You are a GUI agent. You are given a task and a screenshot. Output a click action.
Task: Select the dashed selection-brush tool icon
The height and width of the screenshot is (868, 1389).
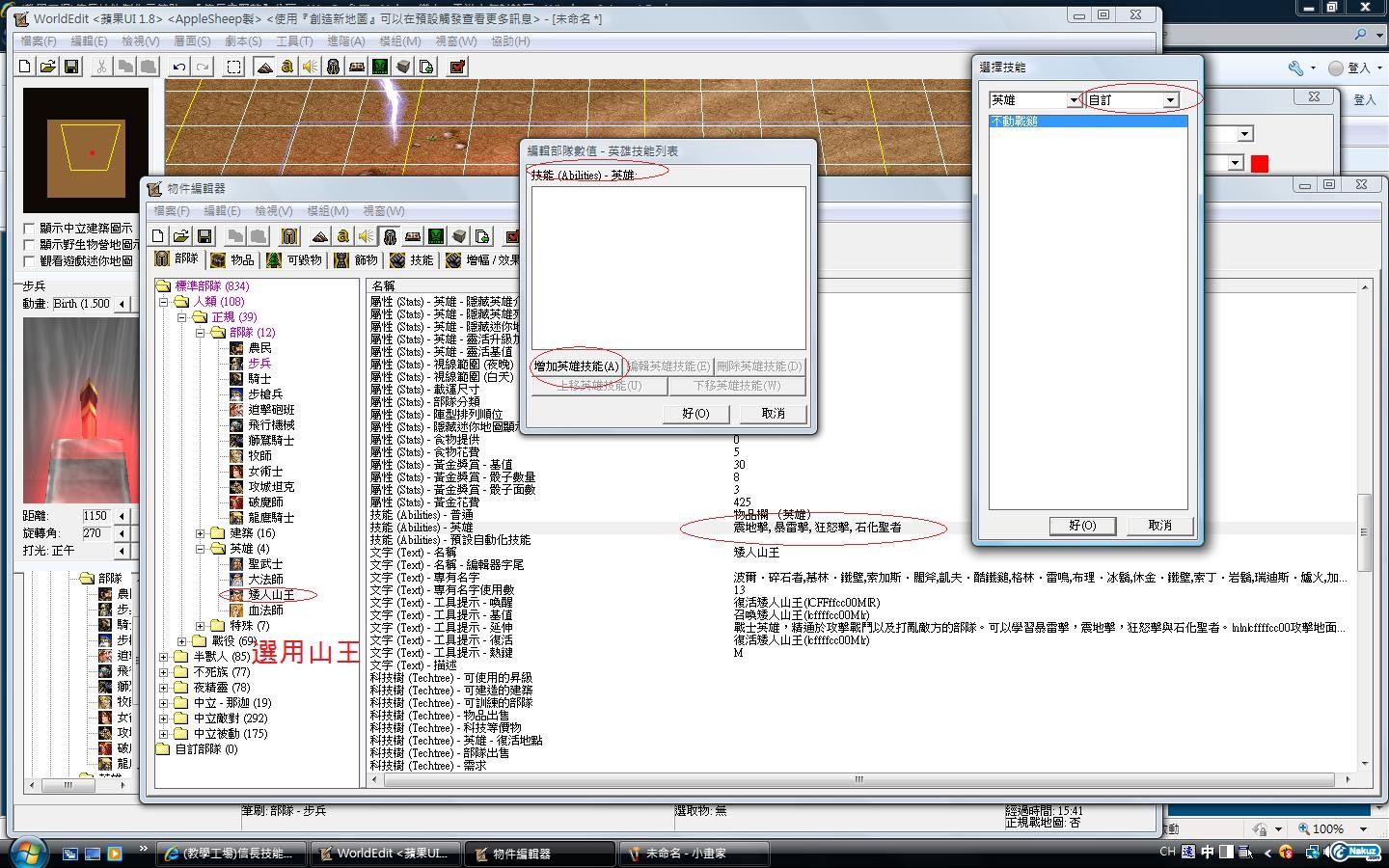coord(233,67)
